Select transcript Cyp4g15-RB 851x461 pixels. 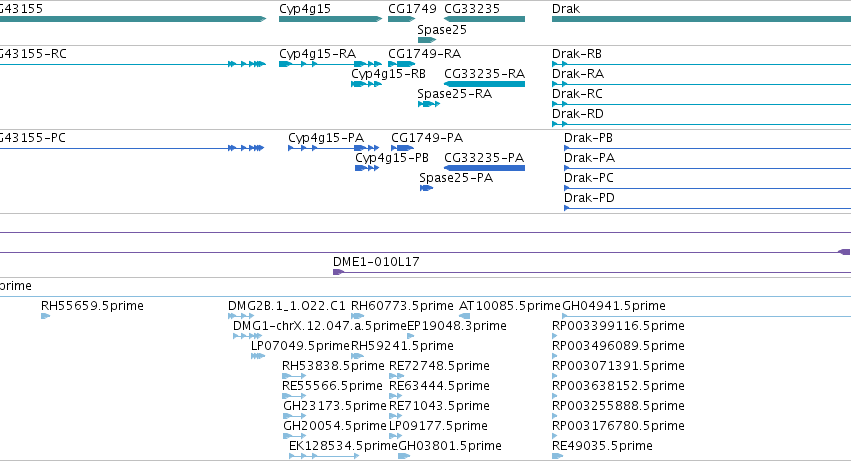[x=366, y=84]
